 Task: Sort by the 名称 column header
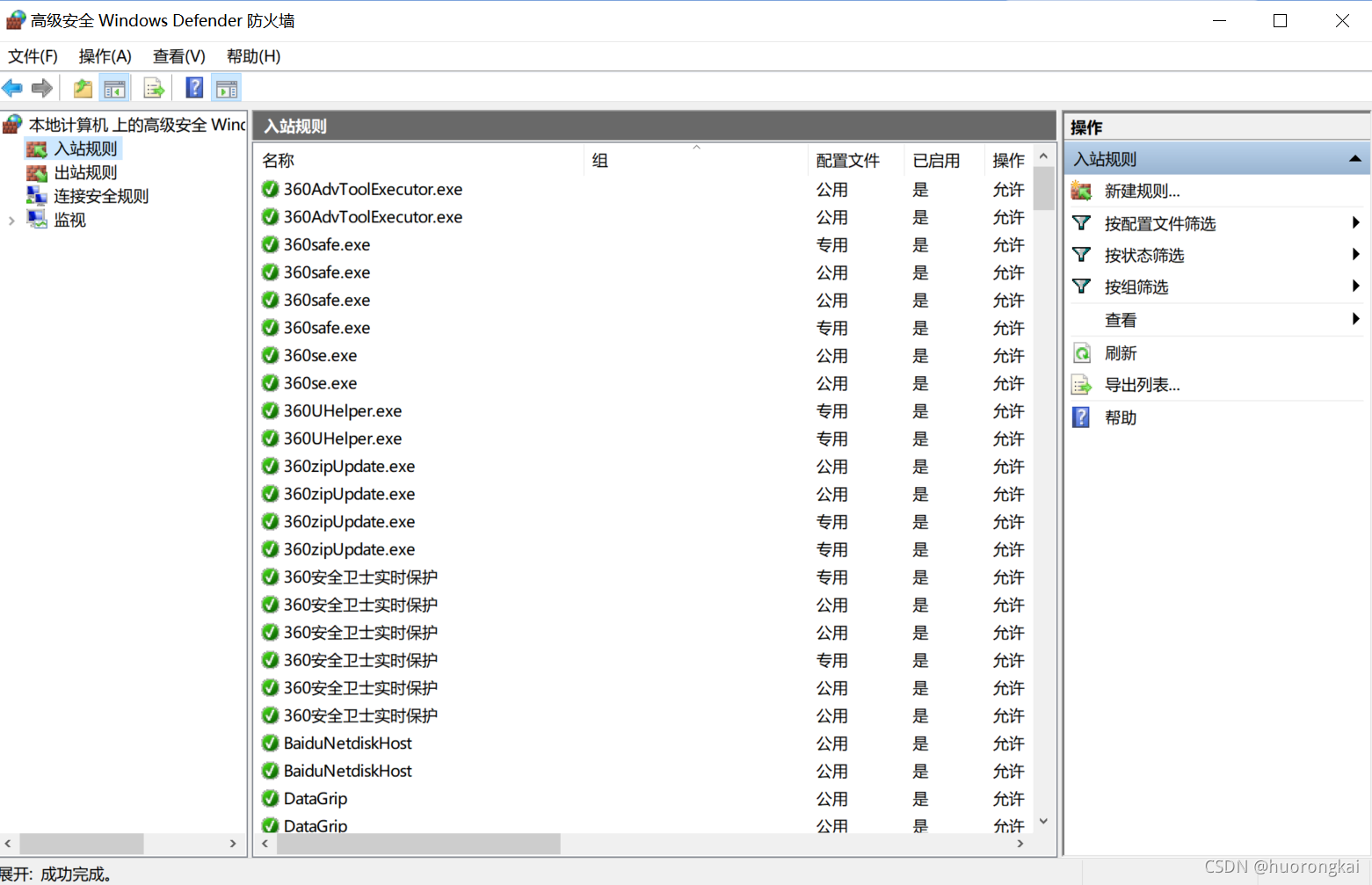(x=420, y=160)
